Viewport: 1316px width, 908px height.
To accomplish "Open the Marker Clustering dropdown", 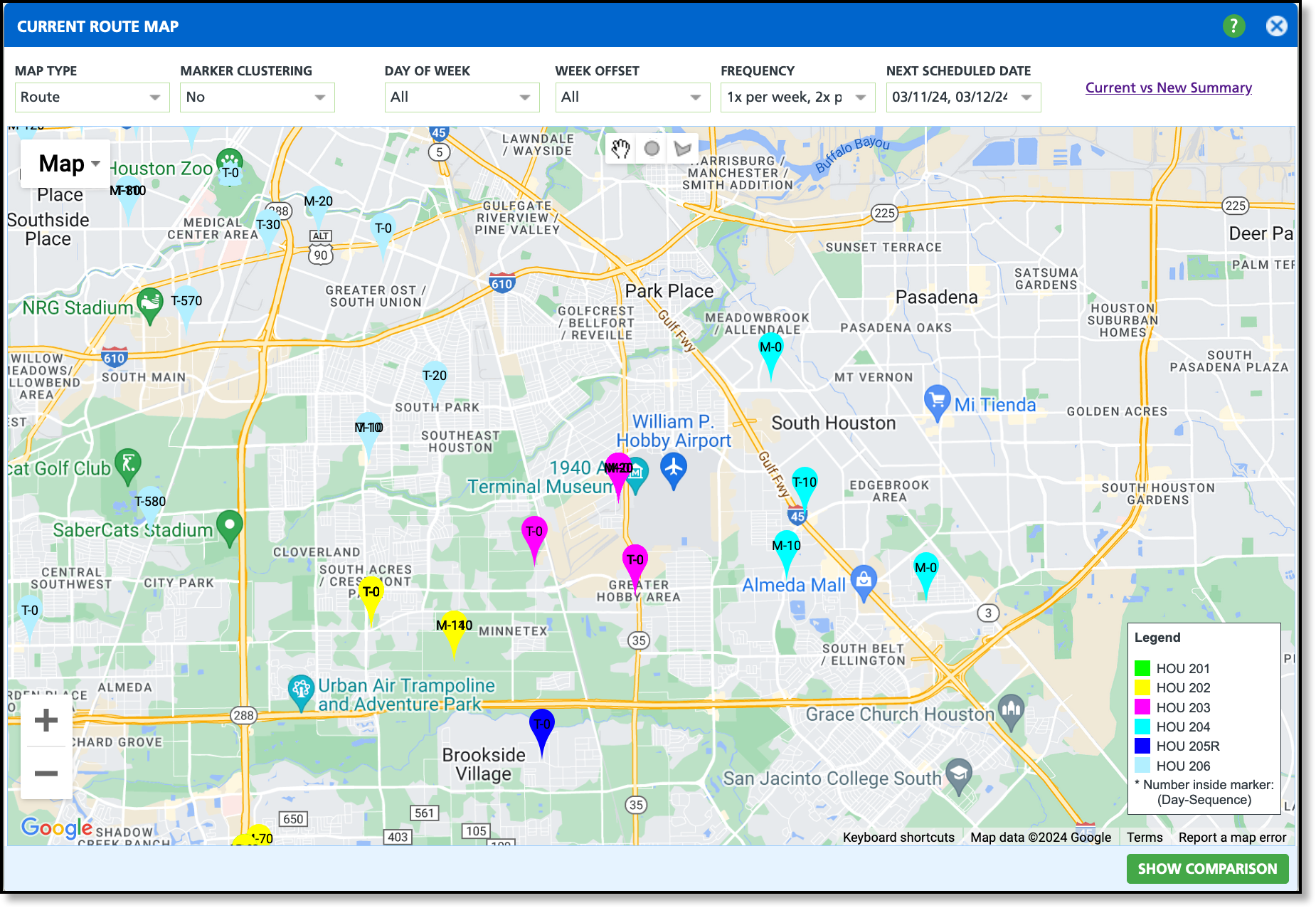I will coord(257,97).
